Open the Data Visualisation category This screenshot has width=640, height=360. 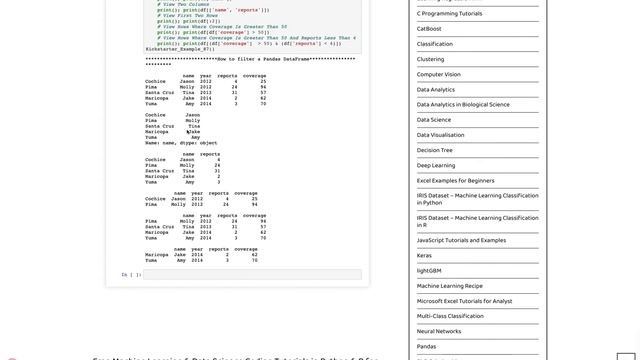(x=440, y=135)
